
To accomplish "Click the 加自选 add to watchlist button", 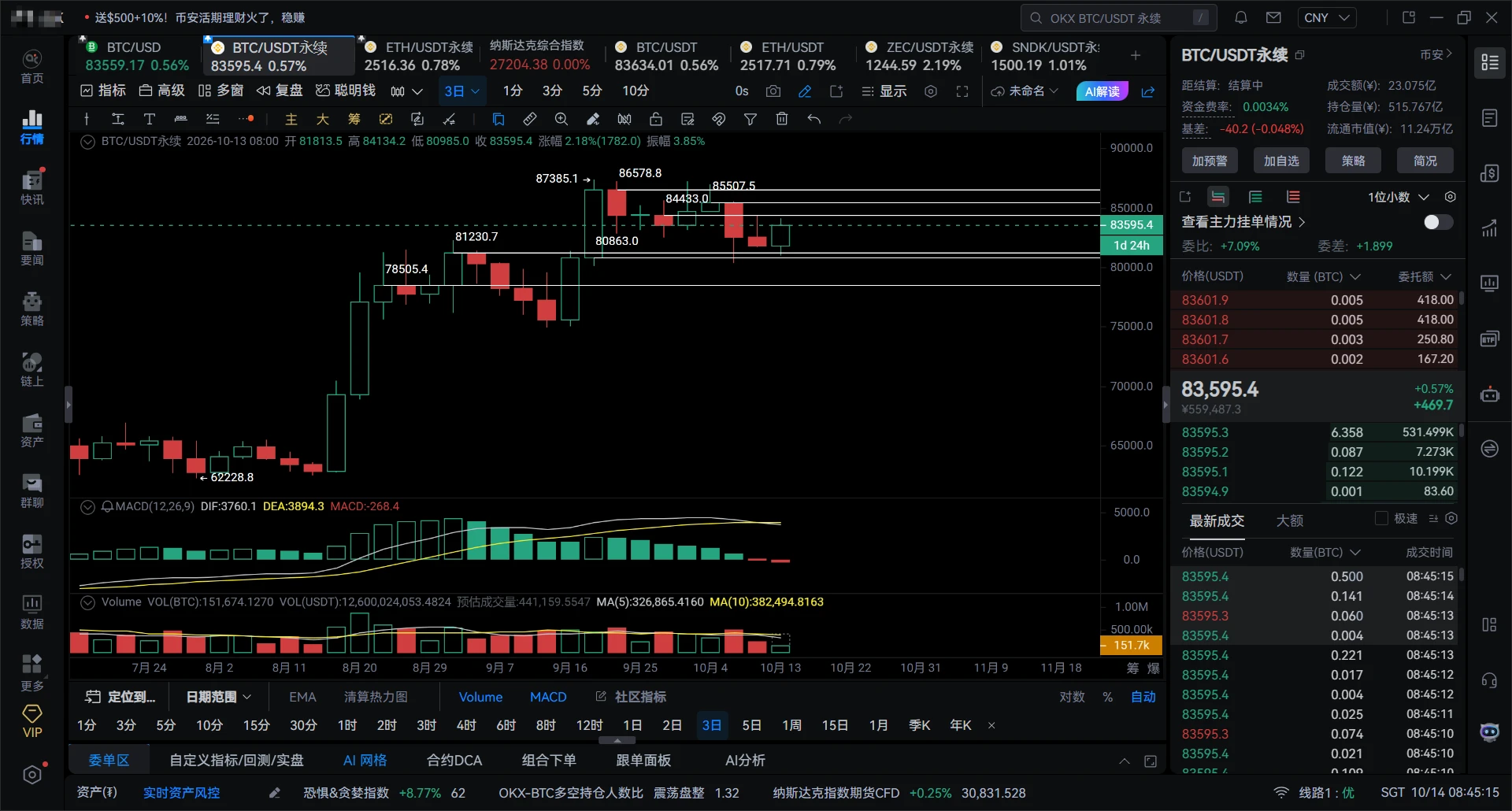I will [x=1281, y=161].
